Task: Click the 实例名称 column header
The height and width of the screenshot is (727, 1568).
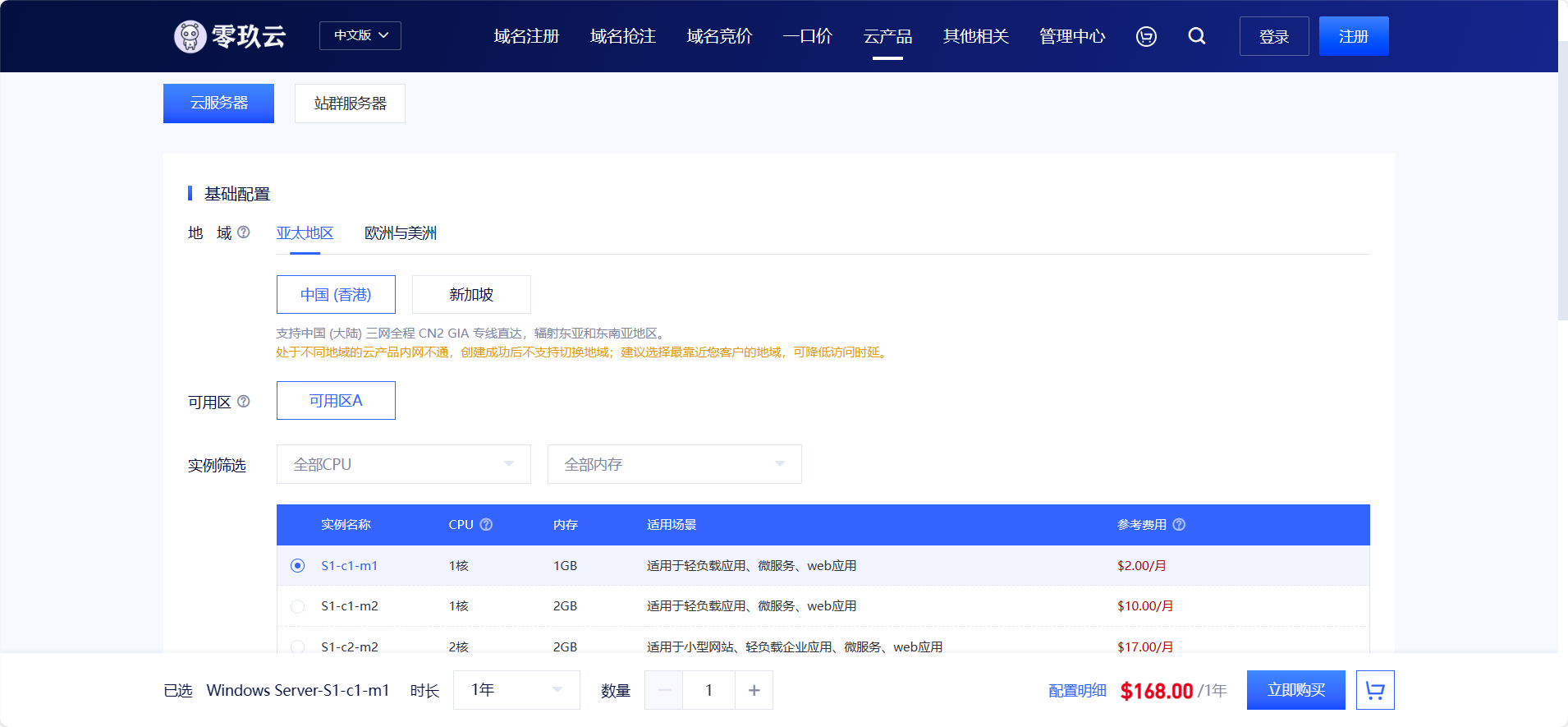Action: (346, 524)
